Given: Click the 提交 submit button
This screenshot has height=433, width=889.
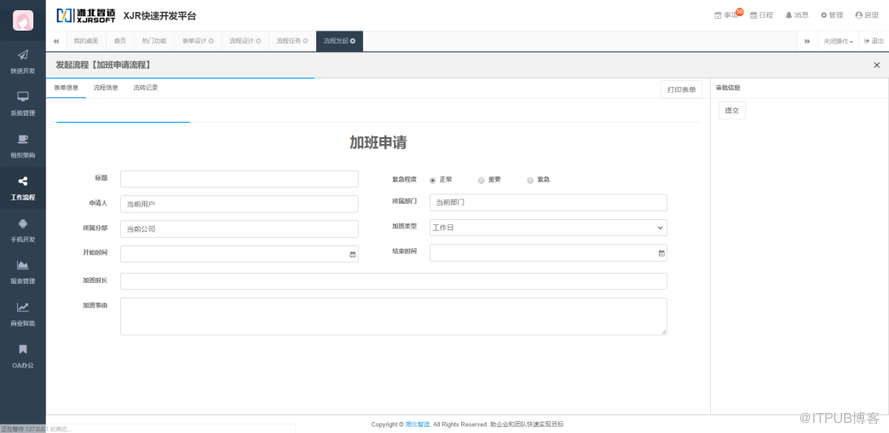Looking at the screenshot, I should (x=732, y=110).
